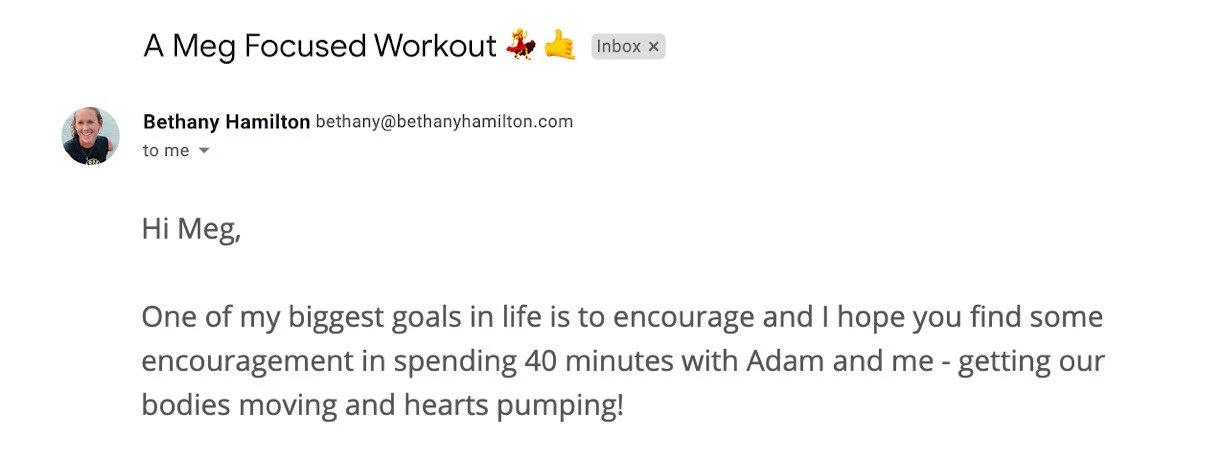Click the subject "A Meg Focused Workout"

319,46
